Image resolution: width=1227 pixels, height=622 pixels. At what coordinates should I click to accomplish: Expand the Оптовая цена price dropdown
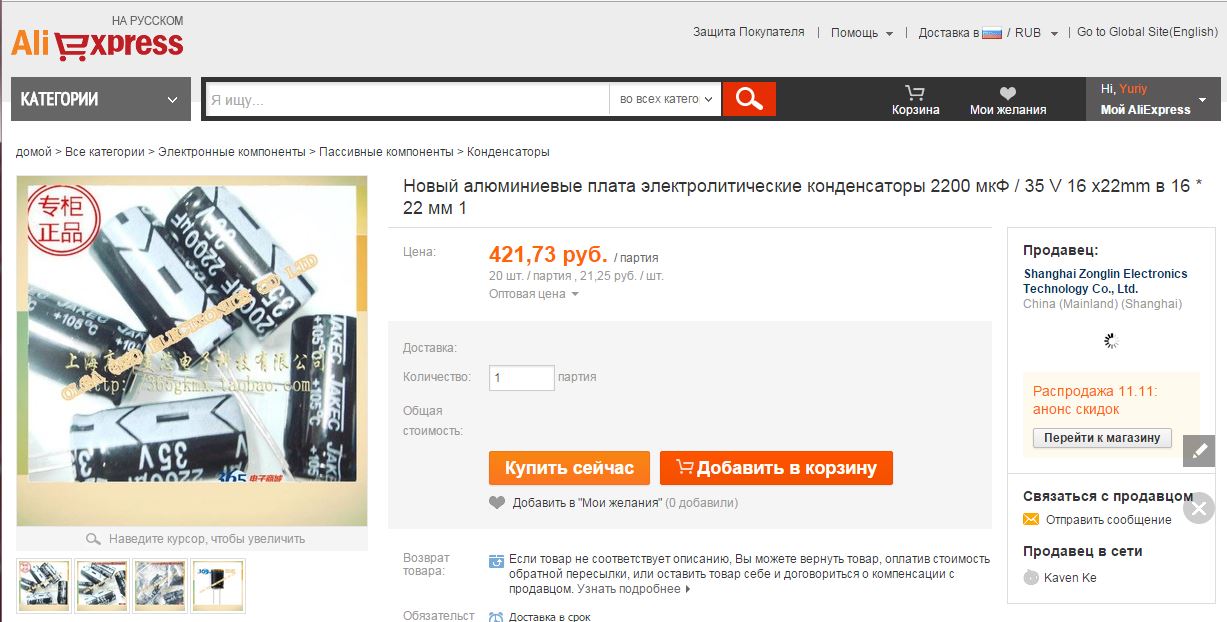pyautogui.click(x=534, y=294)
